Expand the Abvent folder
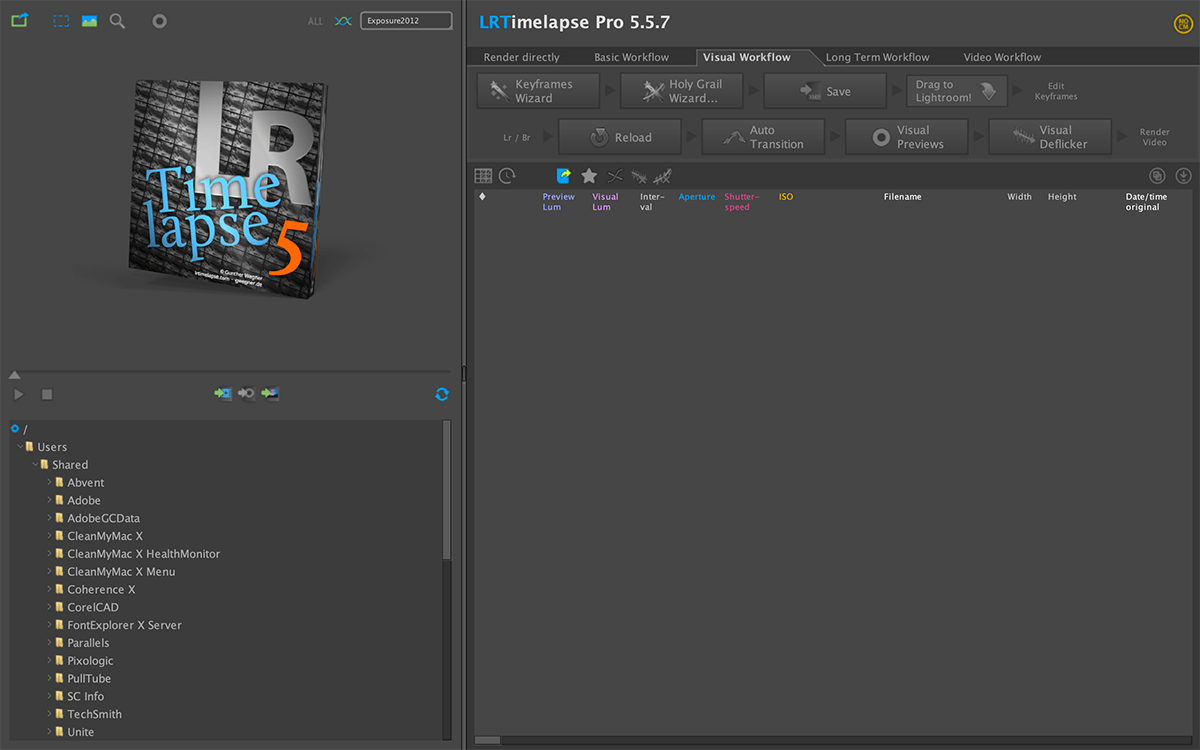The image size is (1200, 750). pos(49,483)
